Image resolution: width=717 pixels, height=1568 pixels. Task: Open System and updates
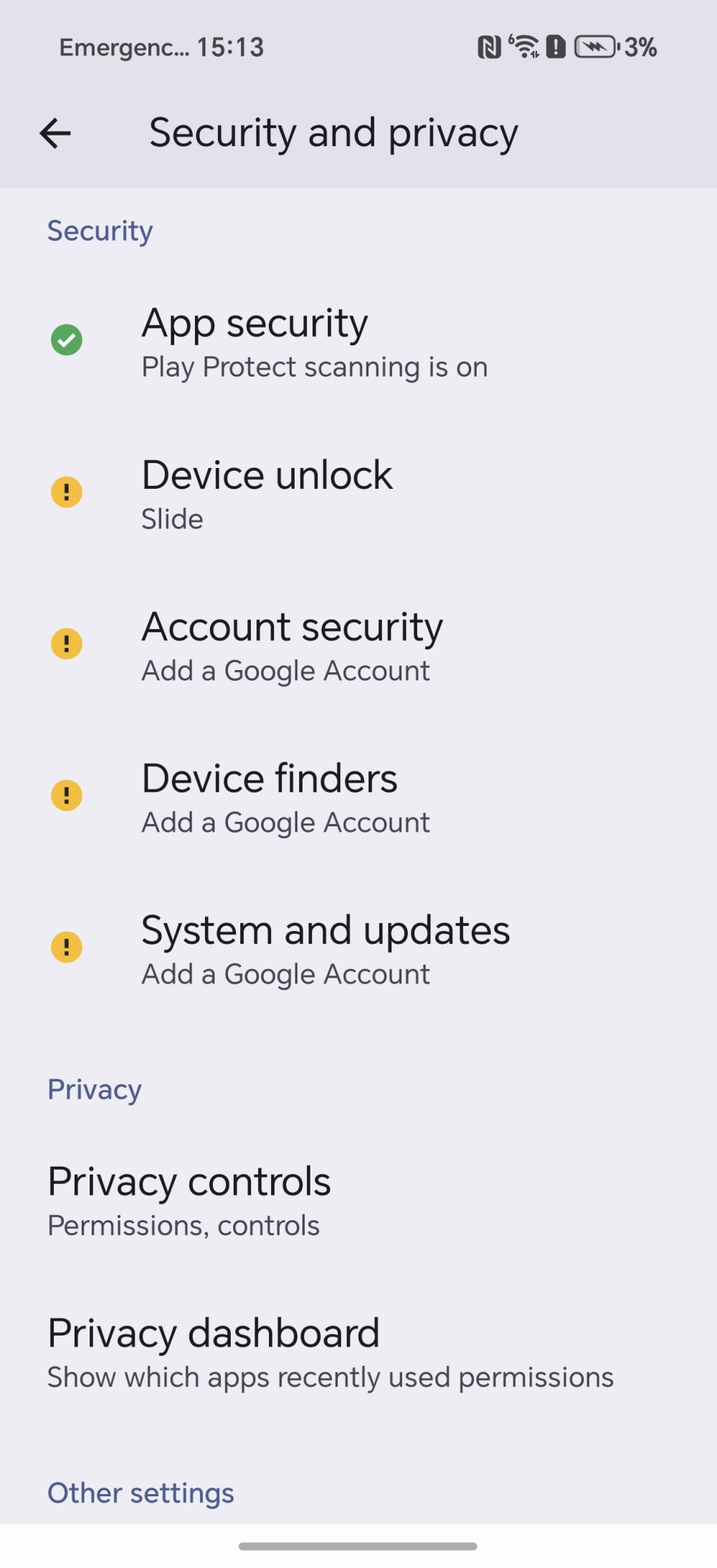coord(358,949)
